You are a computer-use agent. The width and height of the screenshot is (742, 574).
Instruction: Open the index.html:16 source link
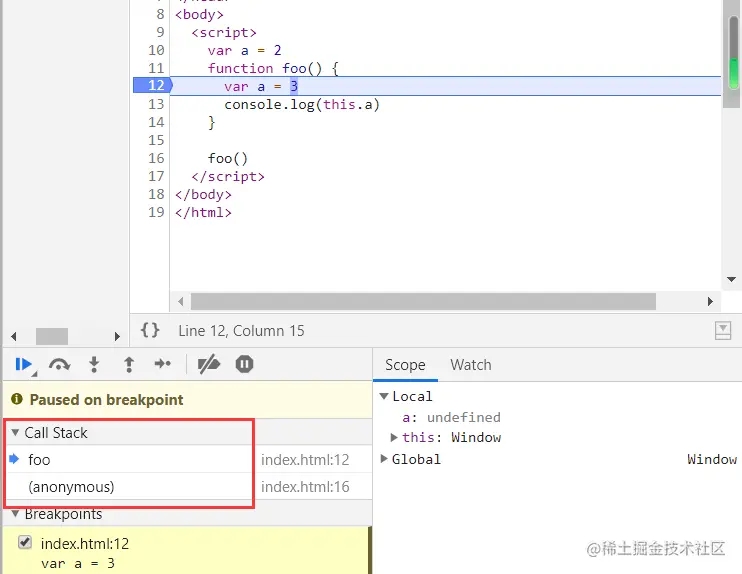305,486
